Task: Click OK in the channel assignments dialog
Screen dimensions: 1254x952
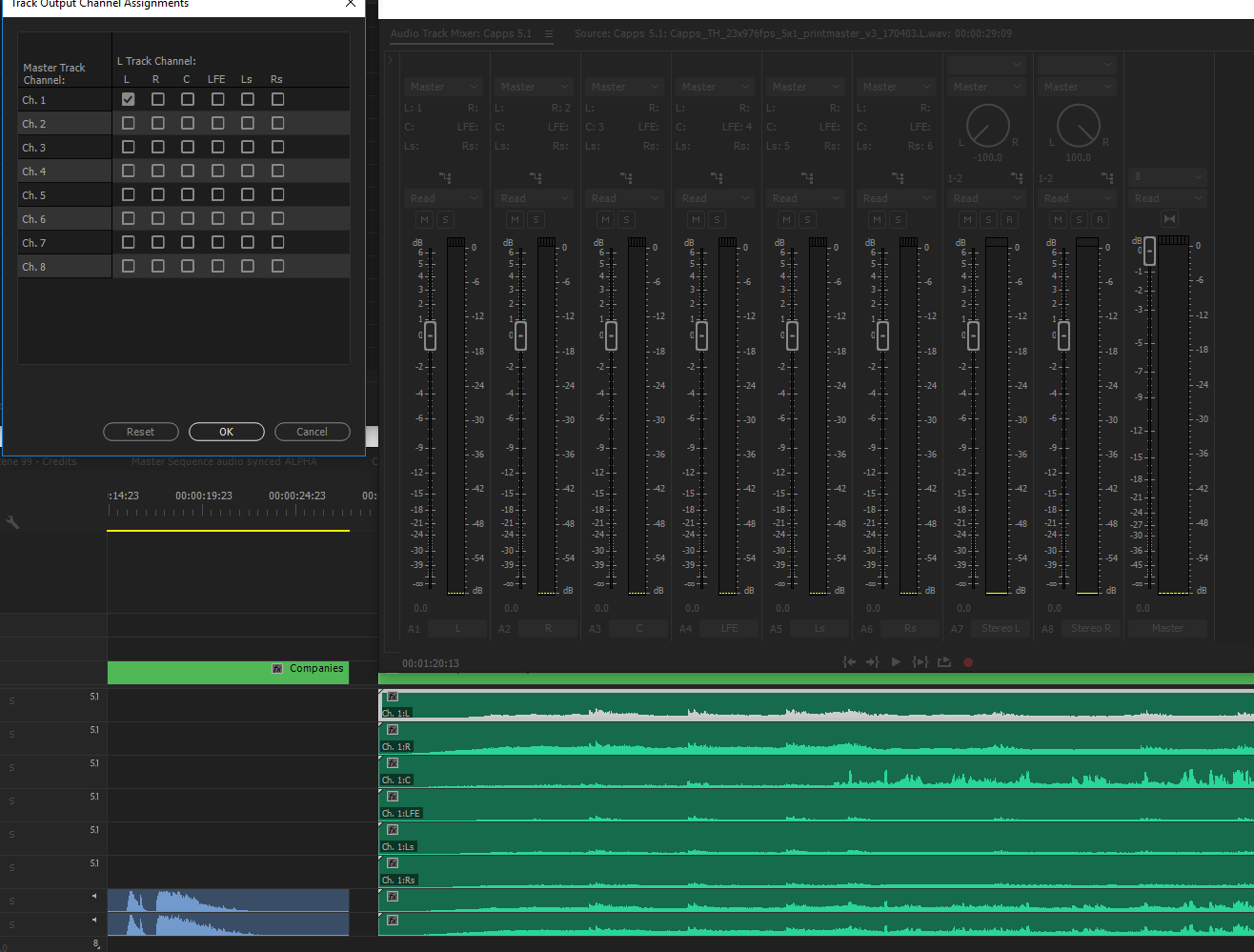Action: point(226,432)
